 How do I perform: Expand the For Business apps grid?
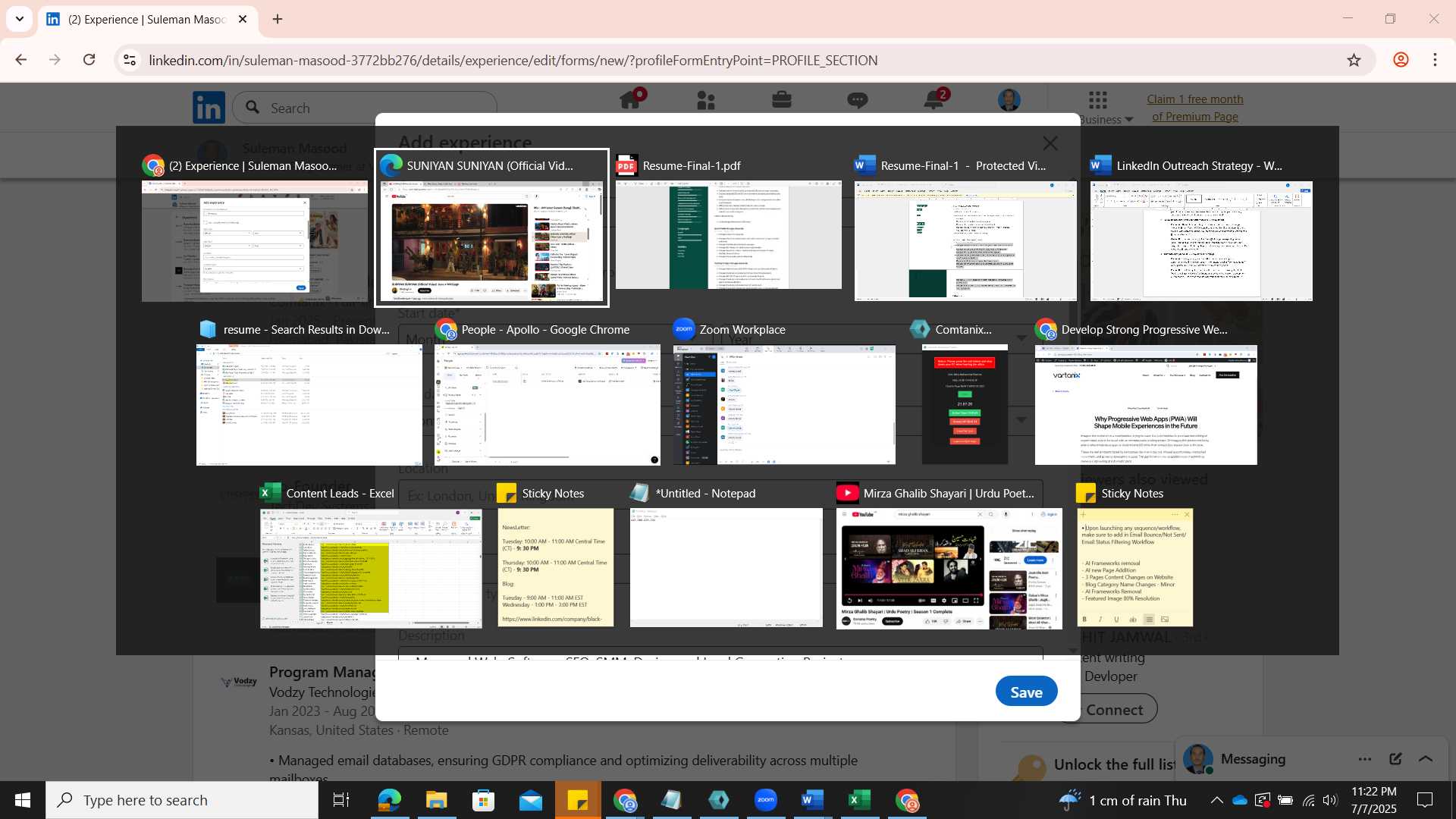point(1098,100)
